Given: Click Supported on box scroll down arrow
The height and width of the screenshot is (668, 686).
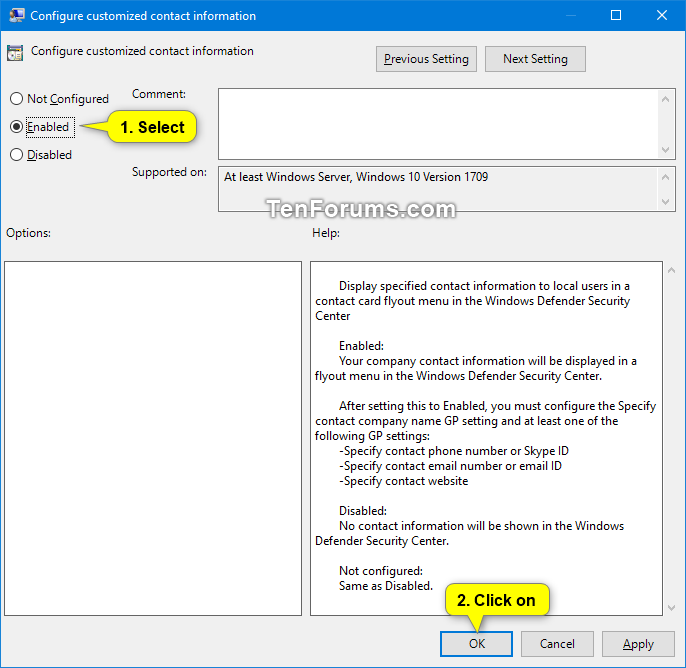Looking at the screenshot, I should tap(665, 202).
